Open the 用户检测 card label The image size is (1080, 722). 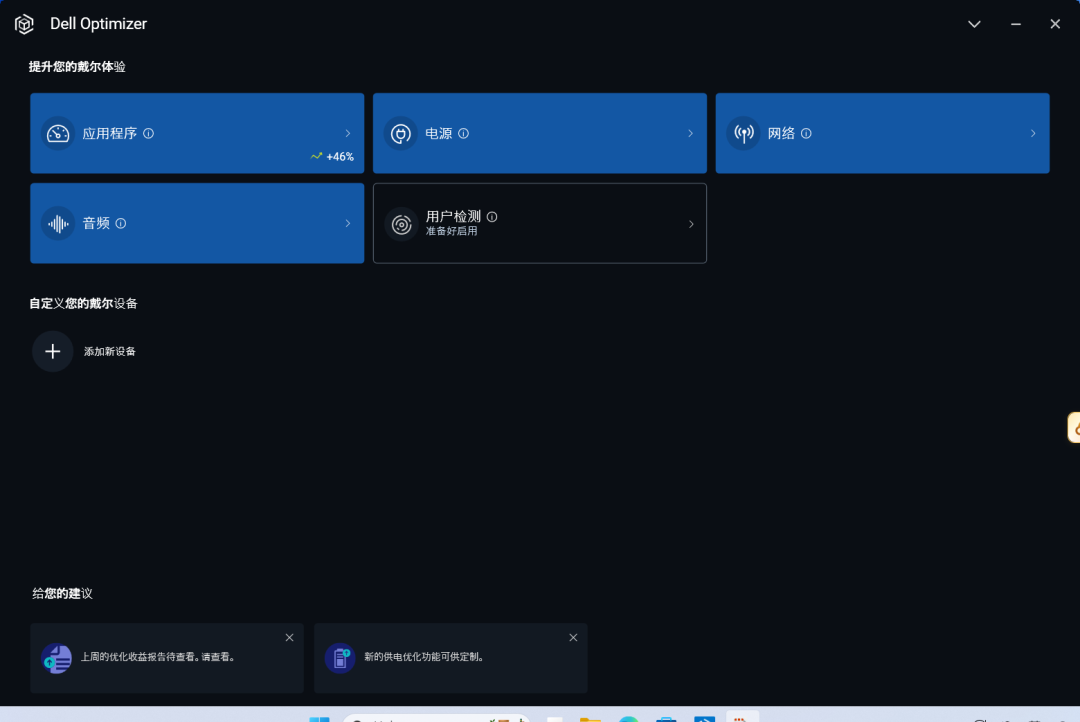pos(453,216)
